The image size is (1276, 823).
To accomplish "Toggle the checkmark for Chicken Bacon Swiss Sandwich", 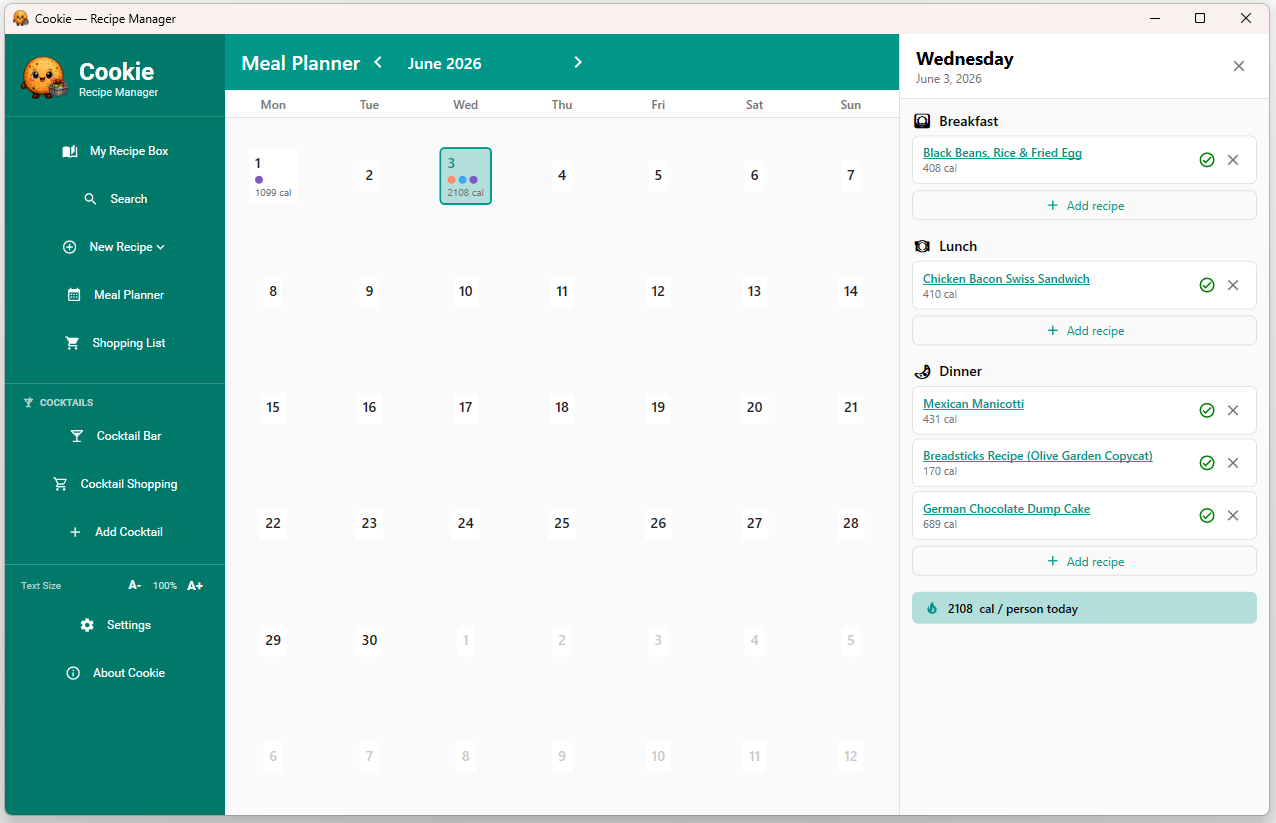I will click(x=1207, y=285).
